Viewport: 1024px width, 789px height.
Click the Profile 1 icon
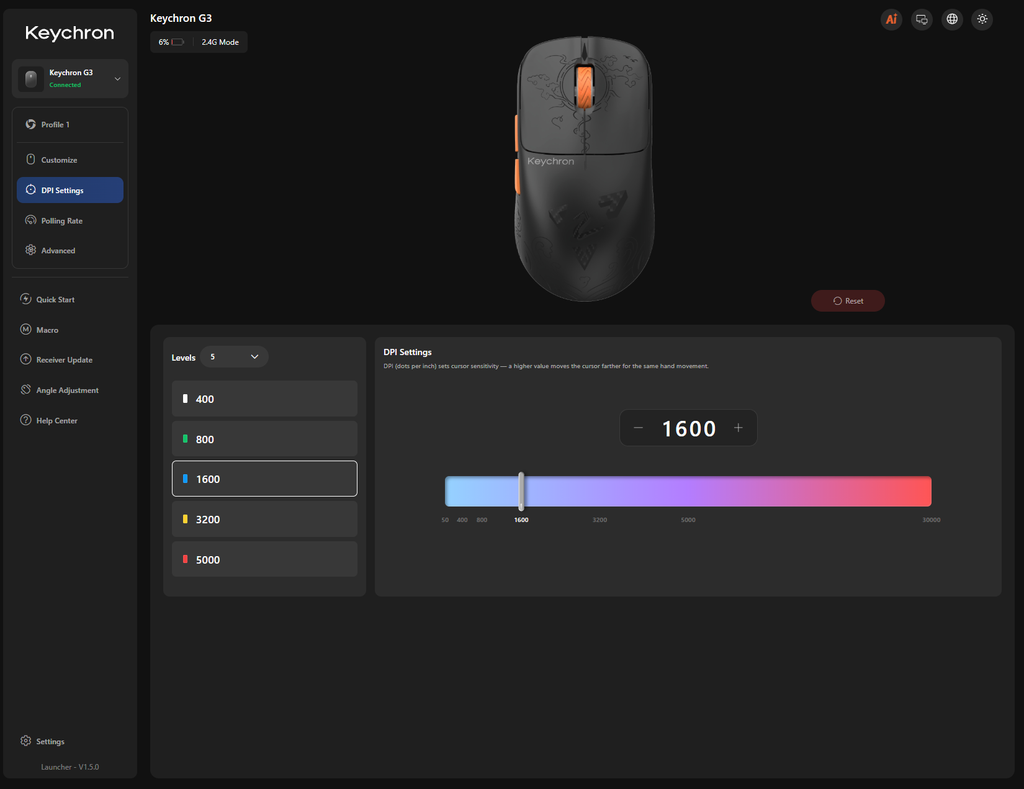(x=31, y=124)
